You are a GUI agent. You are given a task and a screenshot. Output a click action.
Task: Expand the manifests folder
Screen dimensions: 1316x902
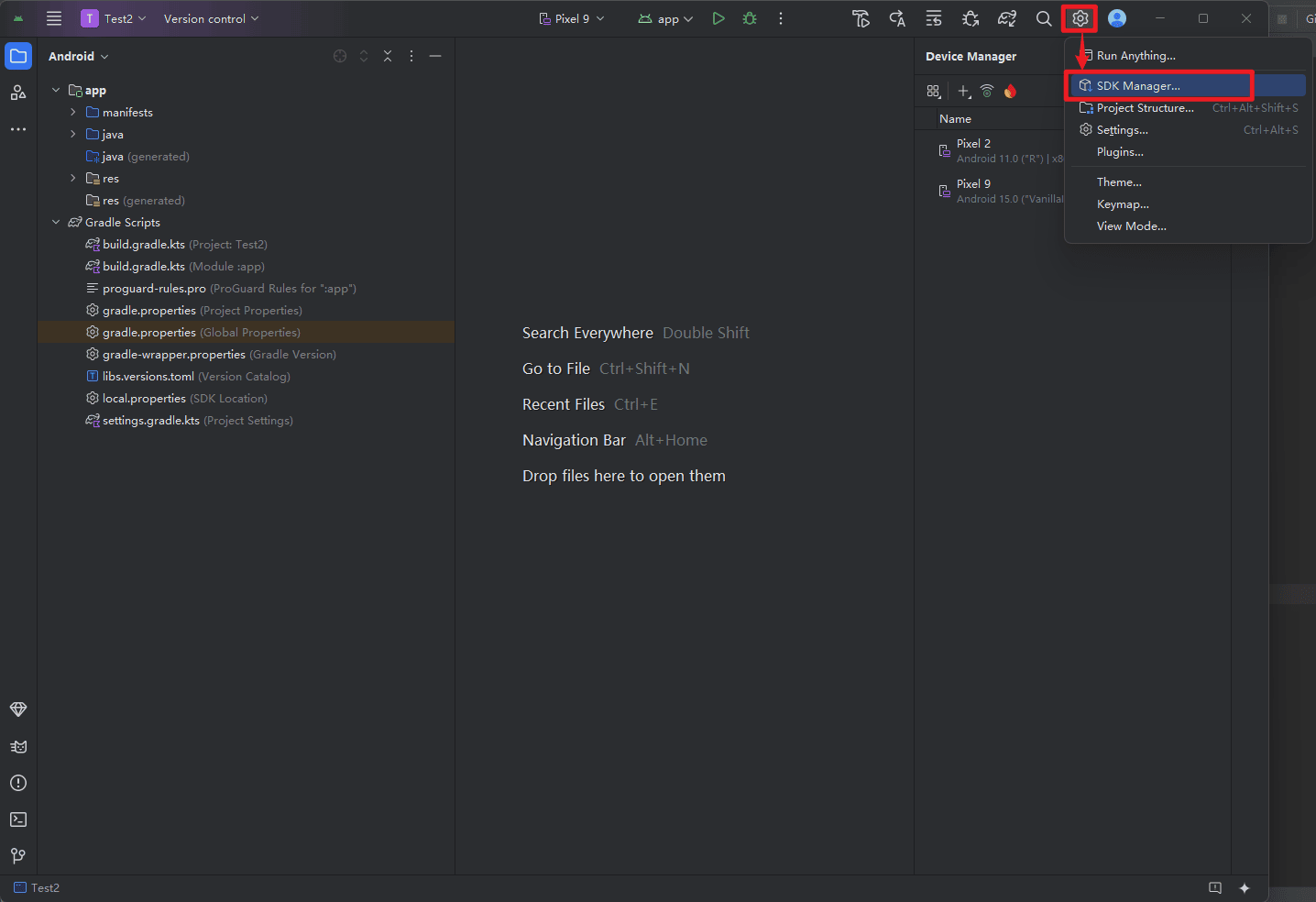point(73,112)
